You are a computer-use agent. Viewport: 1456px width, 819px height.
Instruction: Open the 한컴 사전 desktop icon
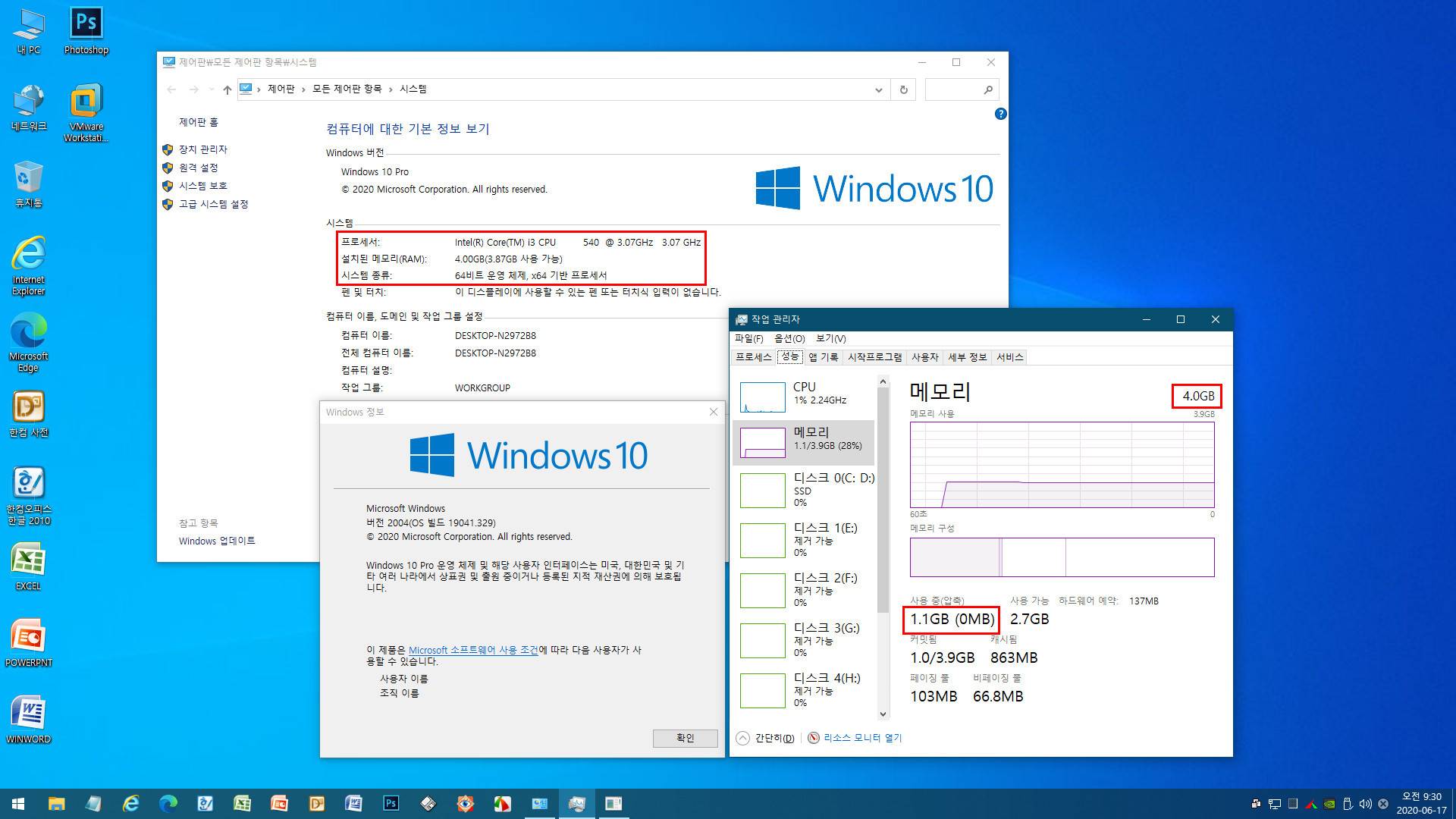[29, 414]
